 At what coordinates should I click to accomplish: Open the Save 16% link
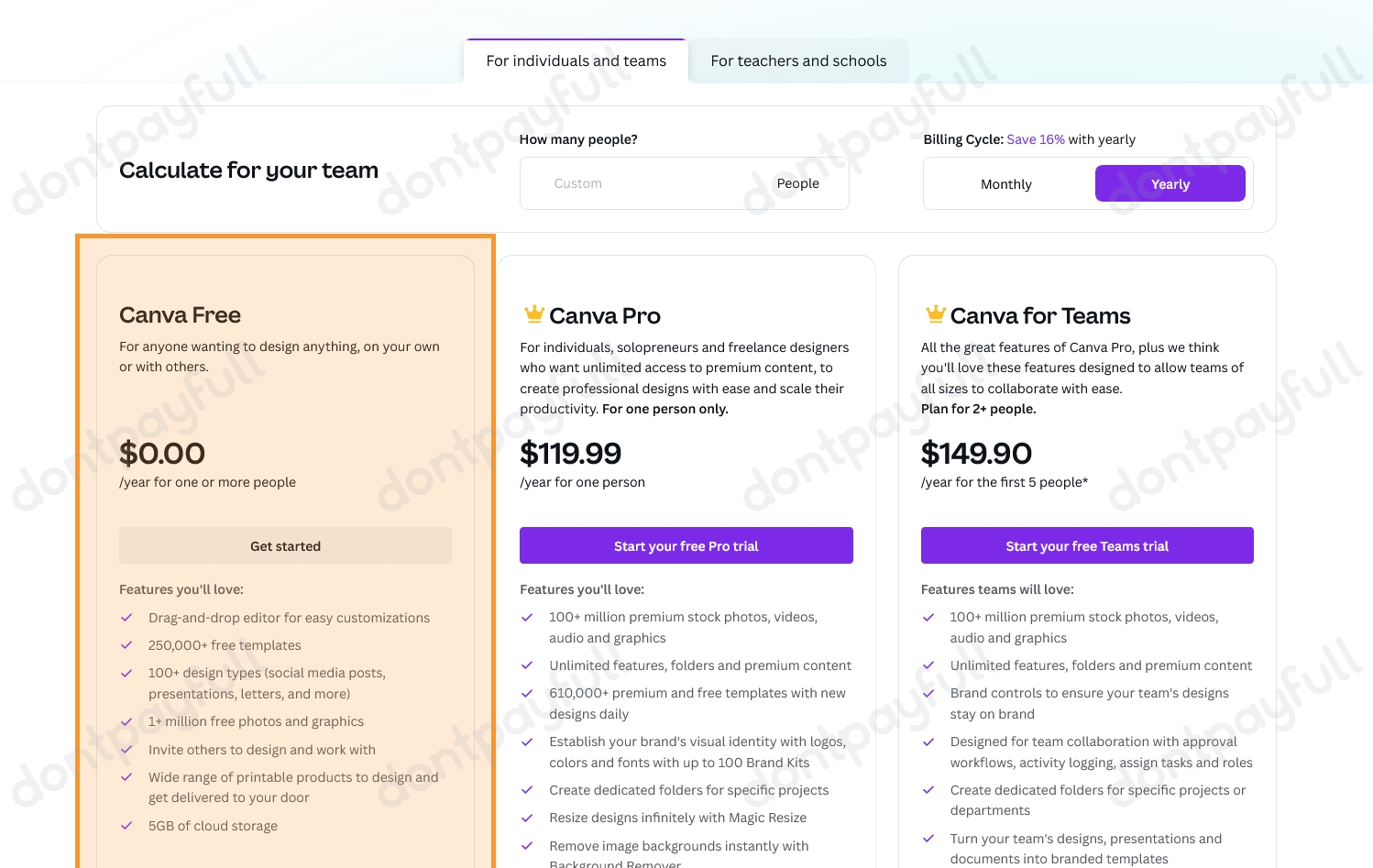(1036, 139)
